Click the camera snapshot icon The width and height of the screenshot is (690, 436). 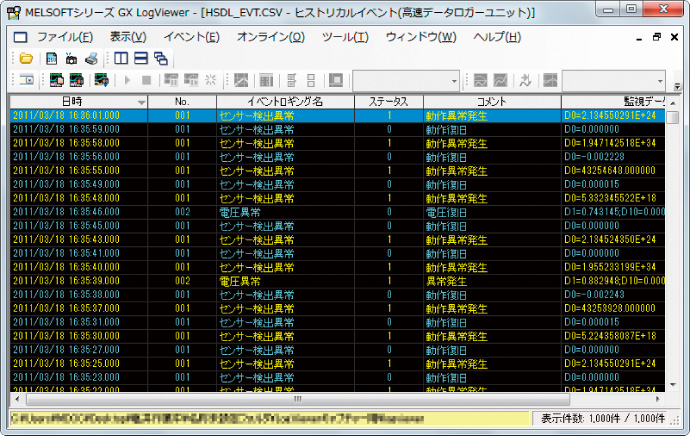coord(71,58)
